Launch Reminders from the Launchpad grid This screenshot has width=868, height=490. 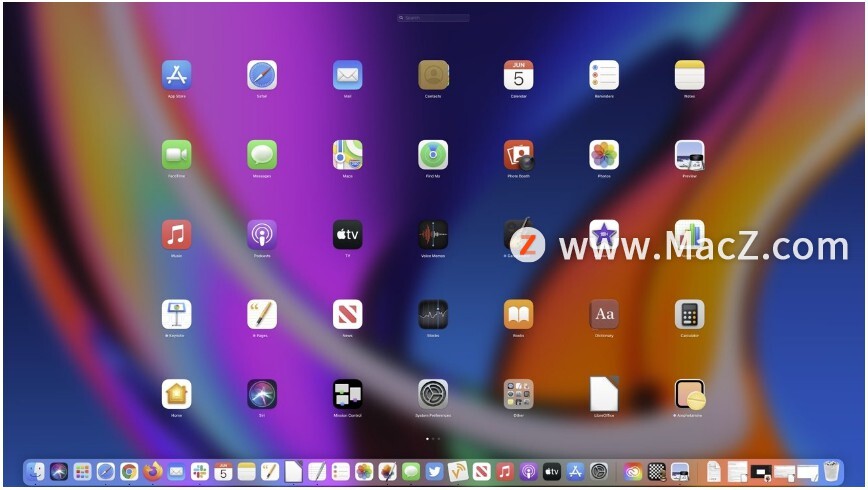tap(604, 75)
